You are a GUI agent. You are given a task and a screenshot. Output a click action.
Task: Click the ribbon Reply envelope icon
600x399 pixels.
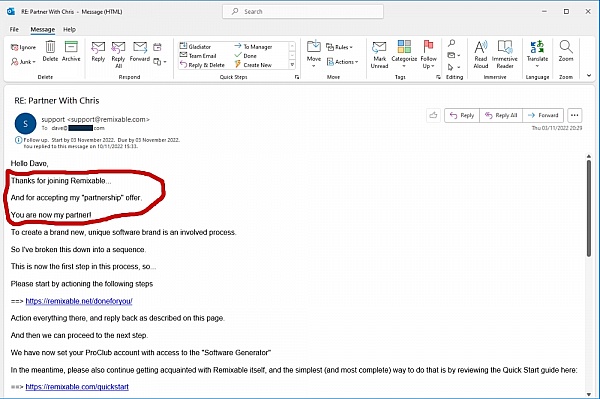(98, 51)
